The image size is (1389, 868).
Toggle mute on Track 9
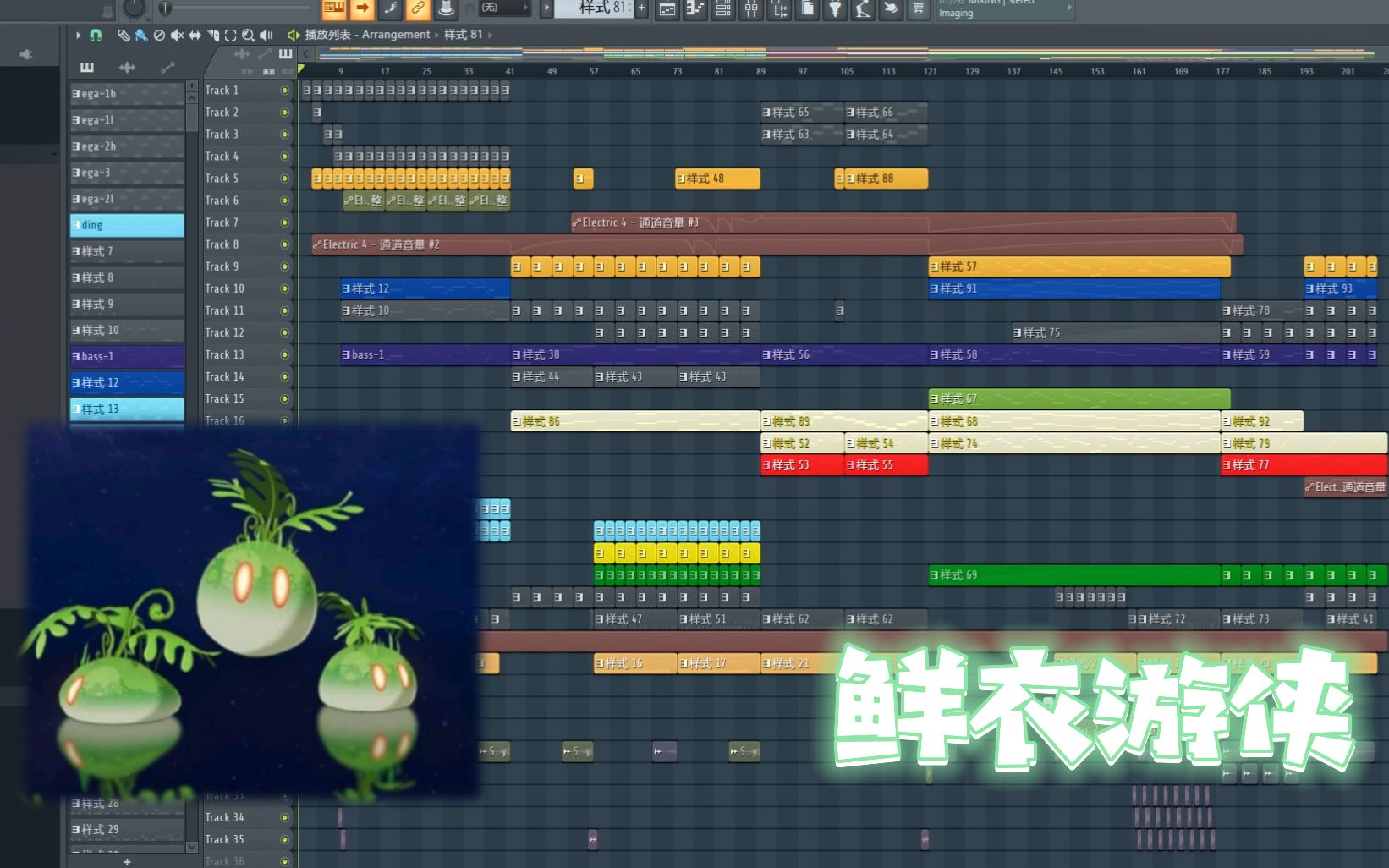point(284,266)
